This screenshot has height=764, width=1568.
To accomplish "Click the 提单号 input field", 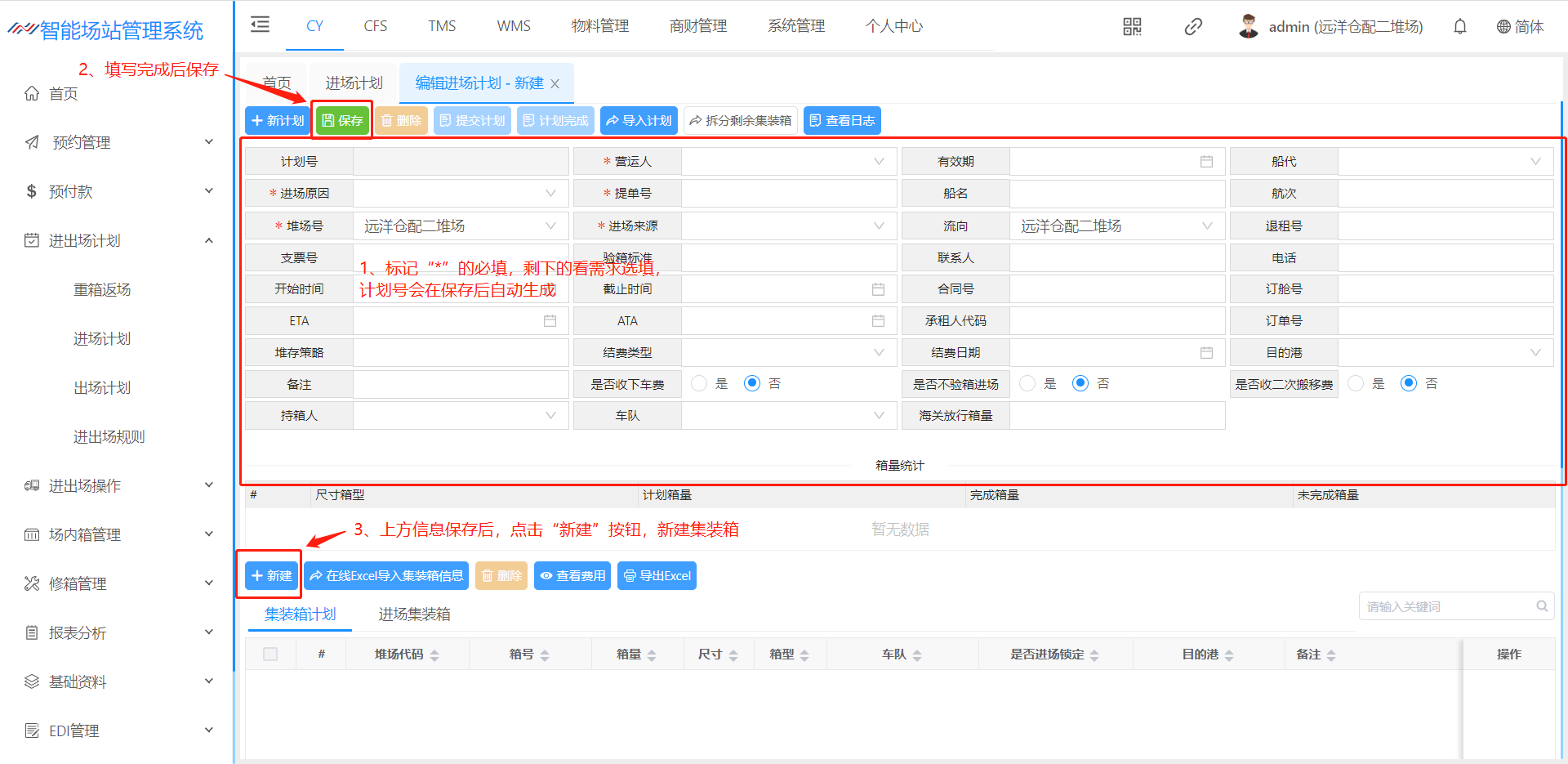I will tap(788, 194).
